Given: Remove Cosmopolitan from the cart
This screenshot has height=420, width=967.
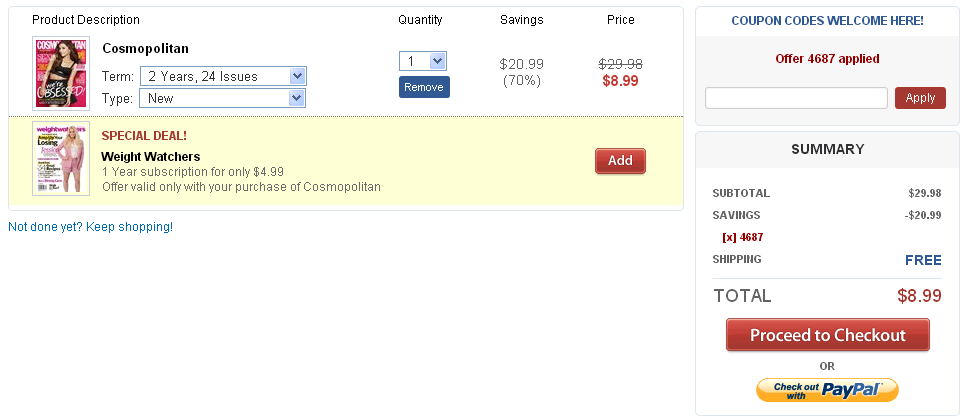Looking at the screenshot, I should pyautogui.click(x=424, y=87).
